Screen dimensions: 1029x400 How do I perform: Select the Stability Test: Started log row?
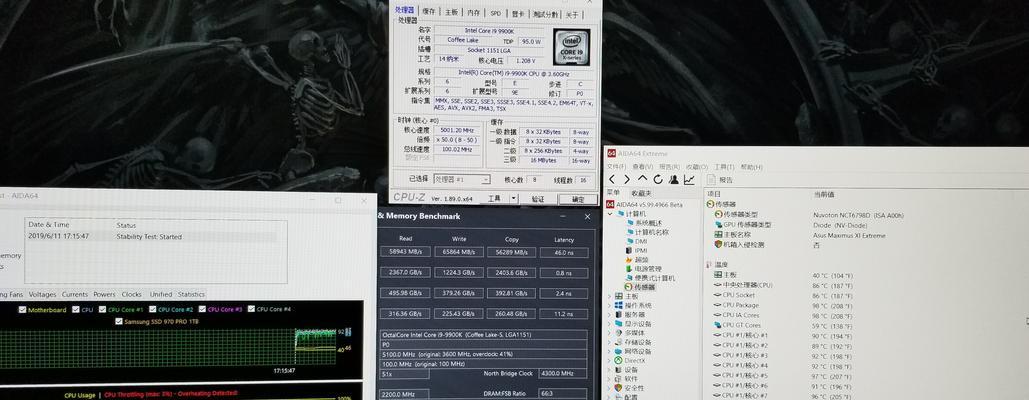(156, 237)
